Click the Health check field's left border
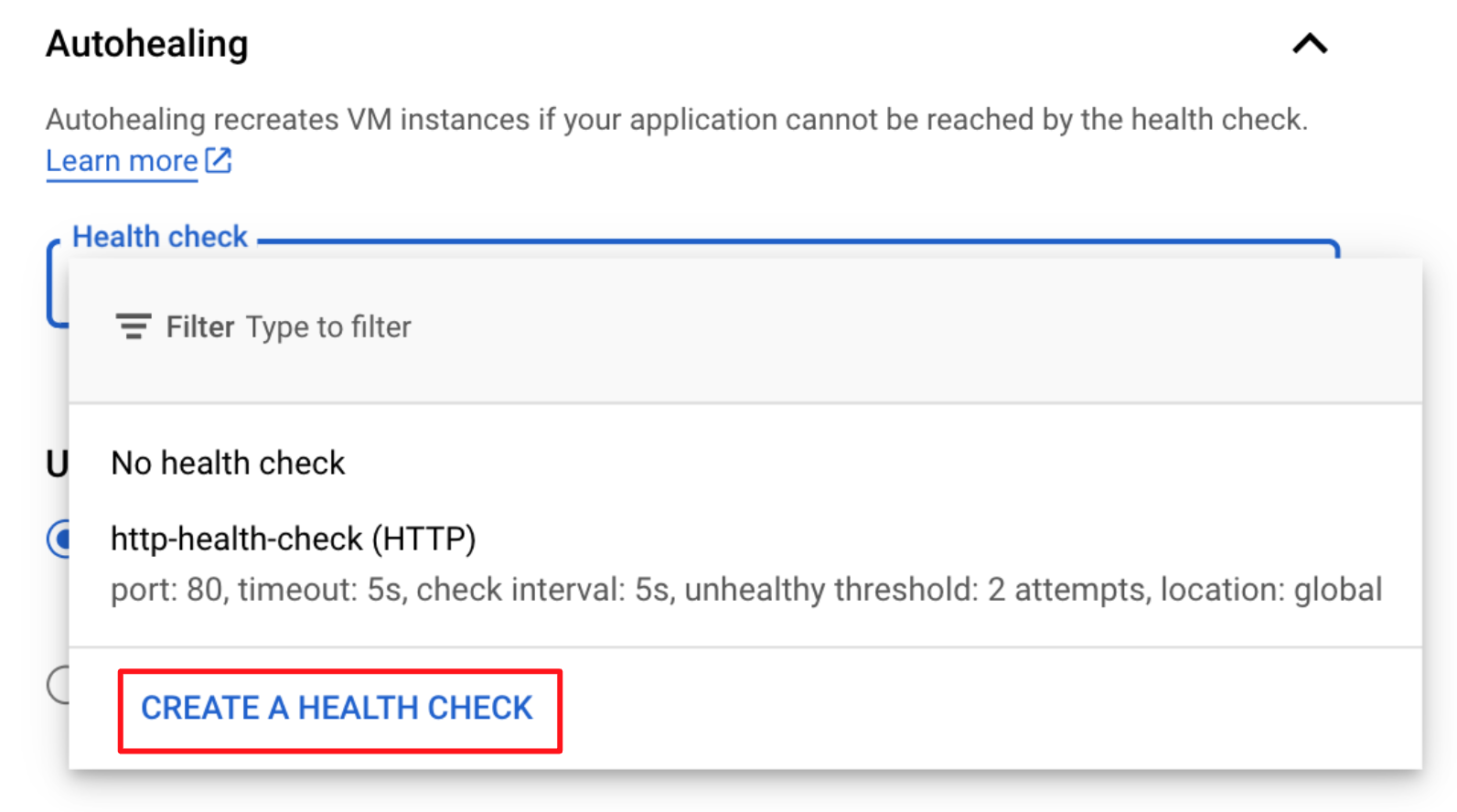1457x812 pixels. point(53,283)
